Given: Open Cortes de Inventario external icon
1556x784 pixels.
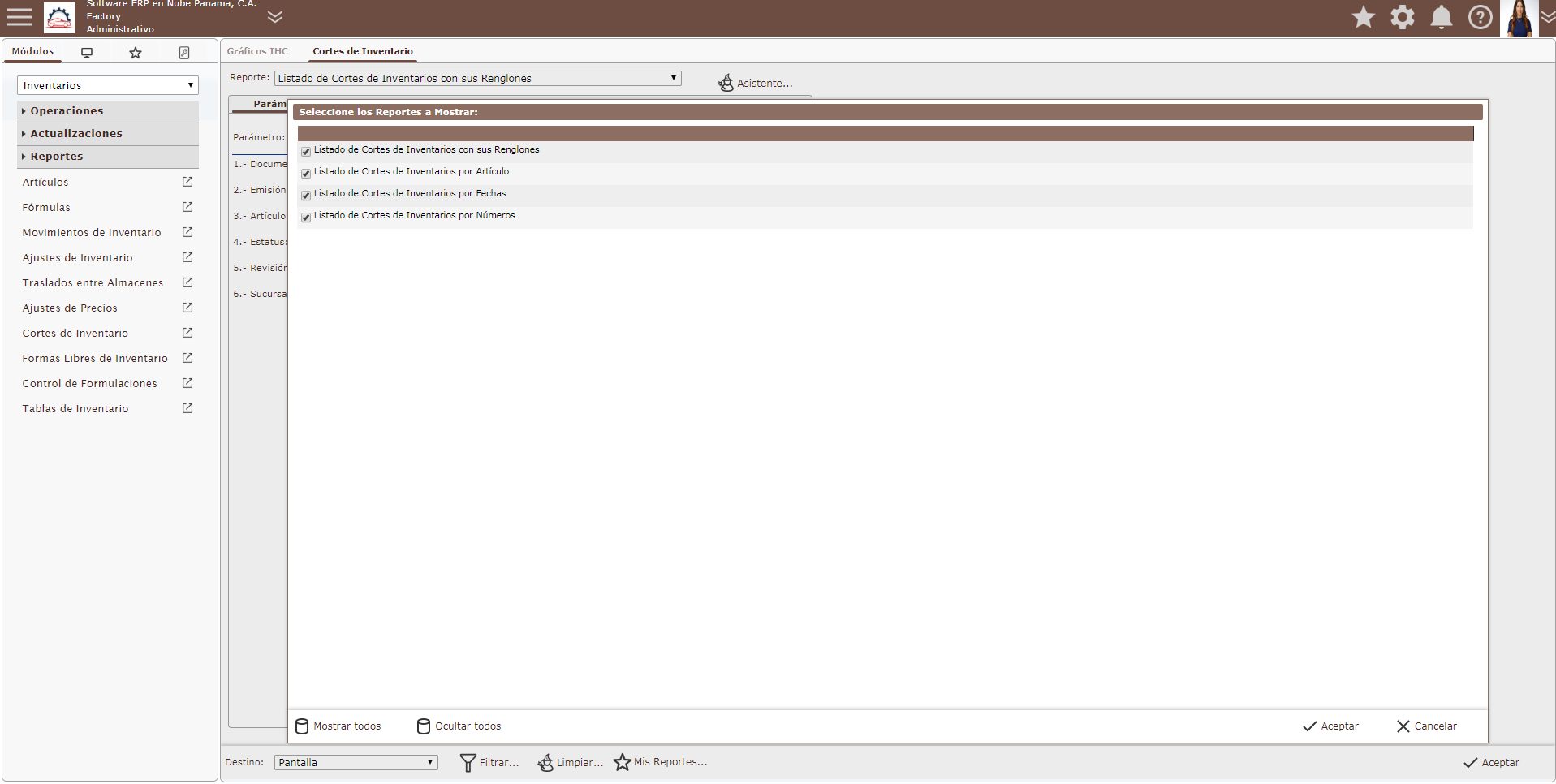Looking at the screenshot, I should coord(187,333).
